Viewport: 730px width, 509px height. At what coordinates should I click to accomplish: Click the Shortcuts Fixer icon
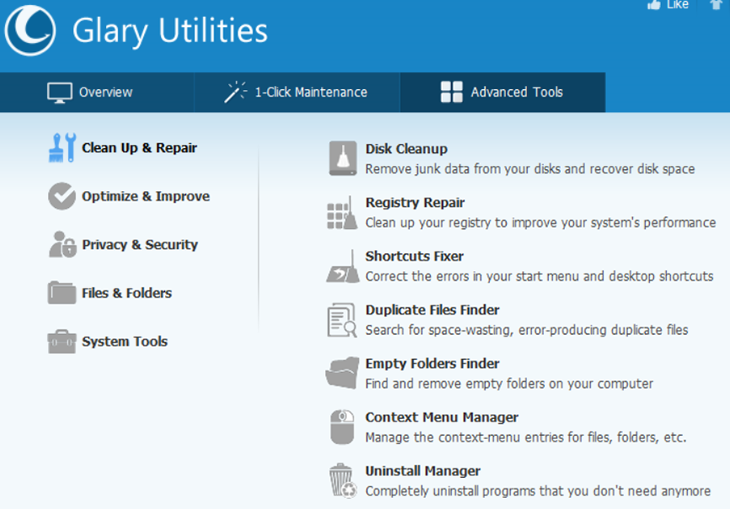click(343, 266)
